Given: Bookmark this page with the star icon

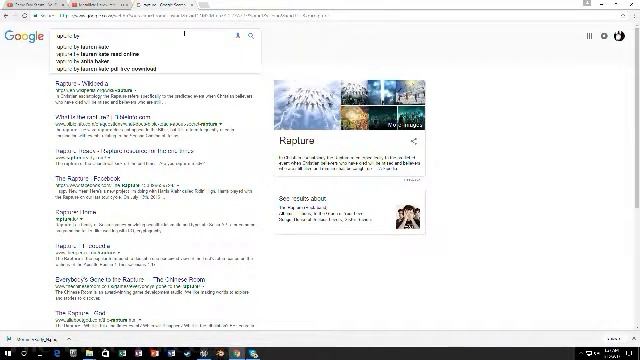Looking at the screenshot, I should tap(623, 16).
